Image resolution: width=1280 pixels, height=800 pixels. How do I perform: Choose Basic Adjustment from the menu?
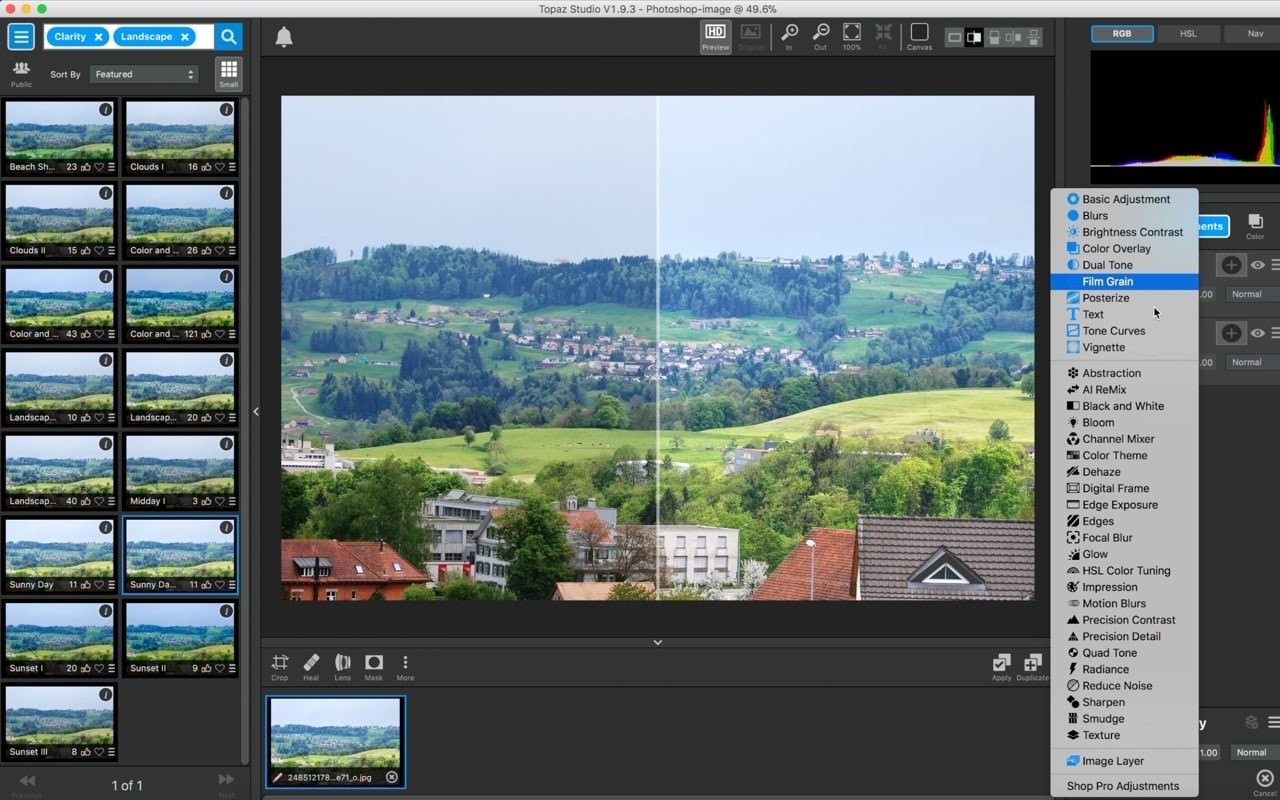1124,199
